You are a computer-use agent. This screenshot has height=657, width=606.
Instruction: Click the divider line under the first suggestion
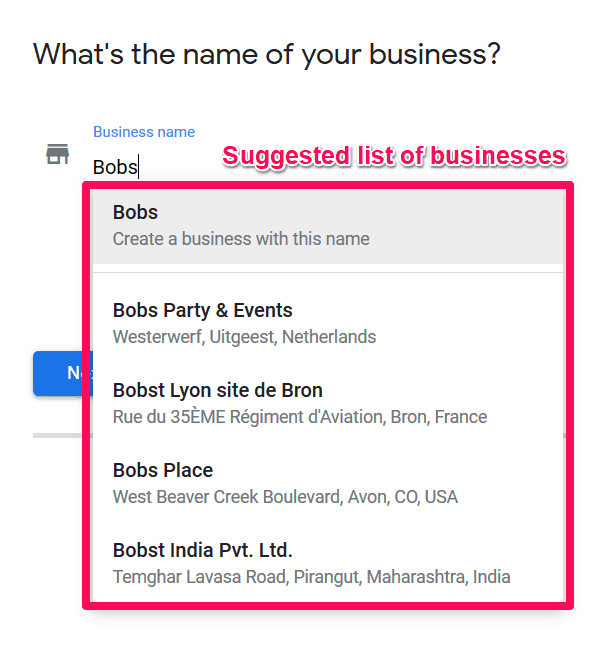point(328,273)
